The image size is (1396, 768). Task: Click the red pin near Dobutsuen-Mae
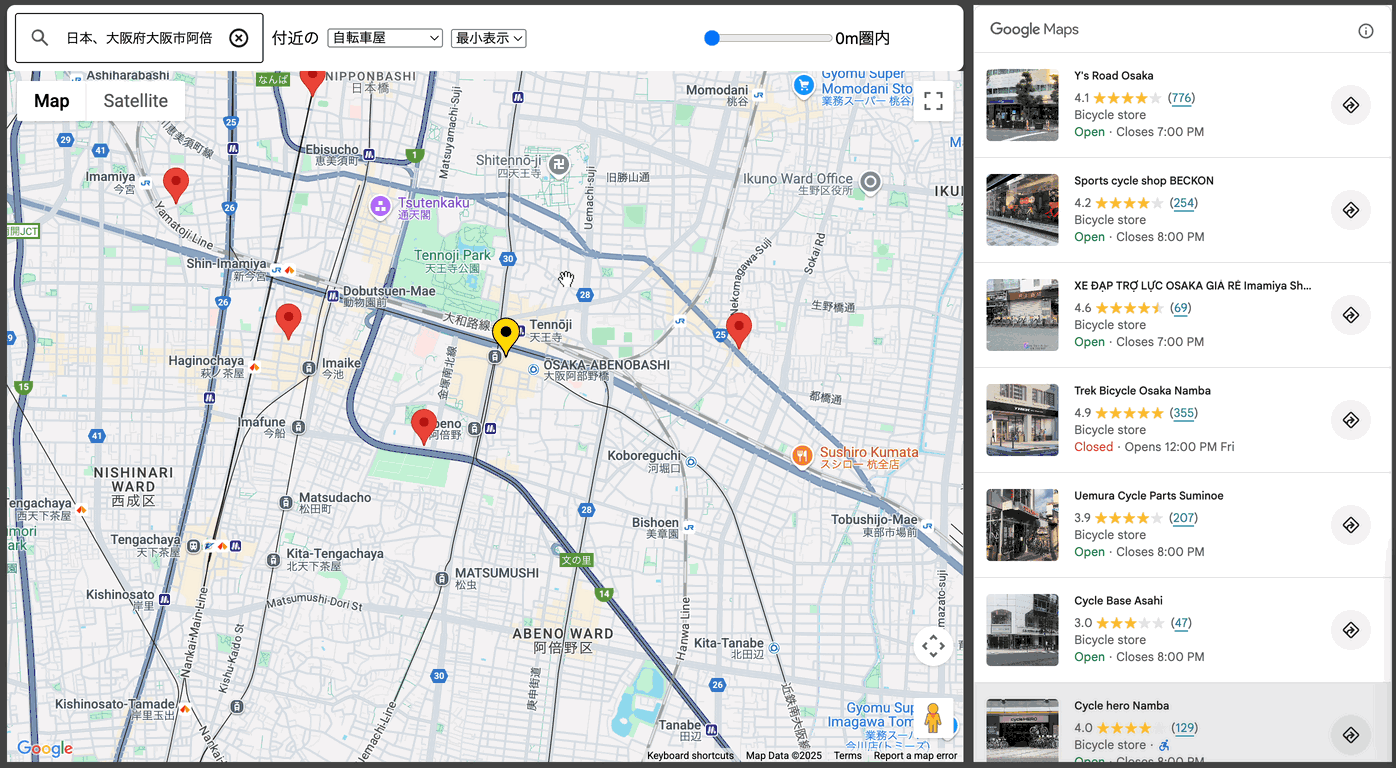288,321
